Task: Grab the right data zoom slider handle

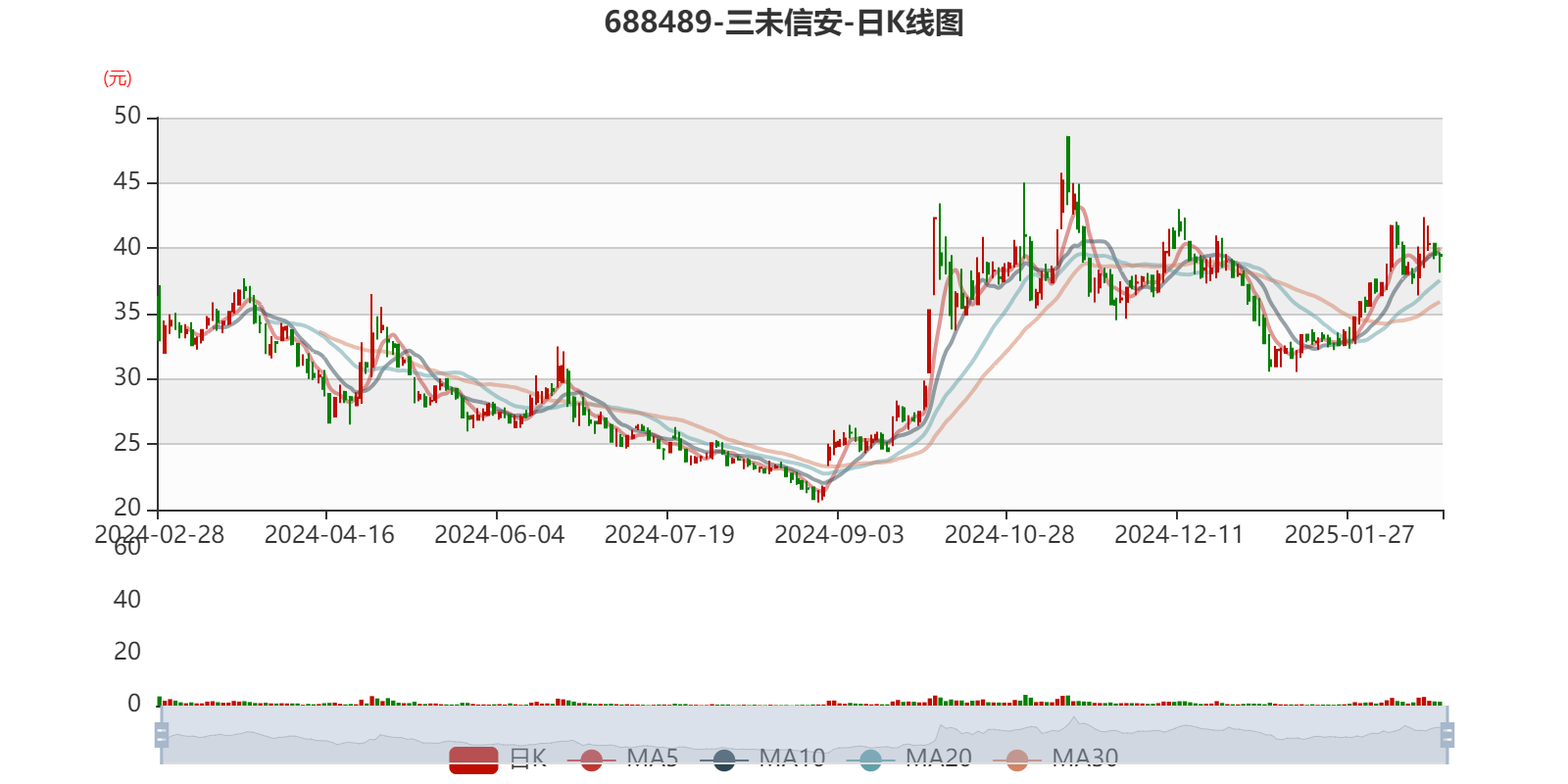Action: pyautogui.click(x=1447, y=735)
